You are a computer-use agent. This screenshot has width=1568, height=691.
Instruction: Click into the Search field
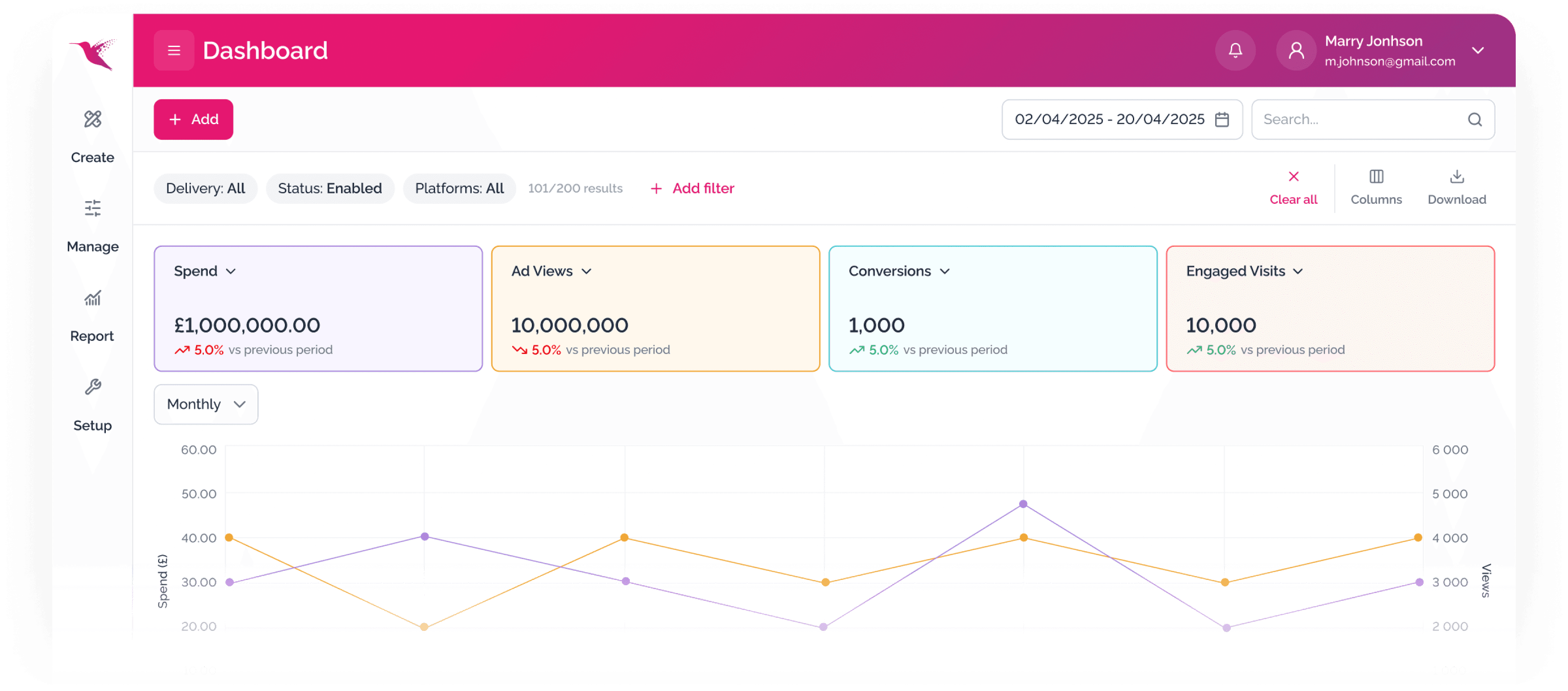point(1357,119)
